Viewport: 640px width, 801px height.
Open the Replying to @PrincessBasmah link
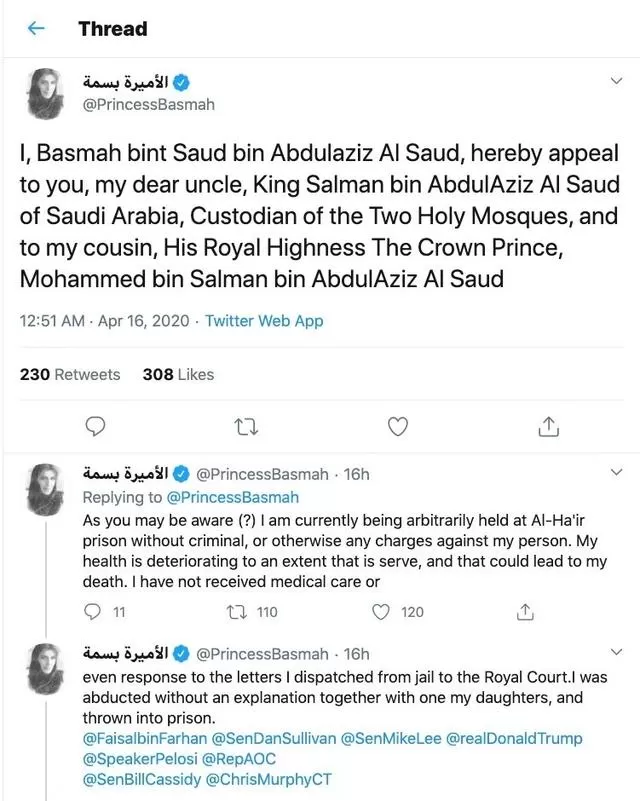click(x=191, y=497)
